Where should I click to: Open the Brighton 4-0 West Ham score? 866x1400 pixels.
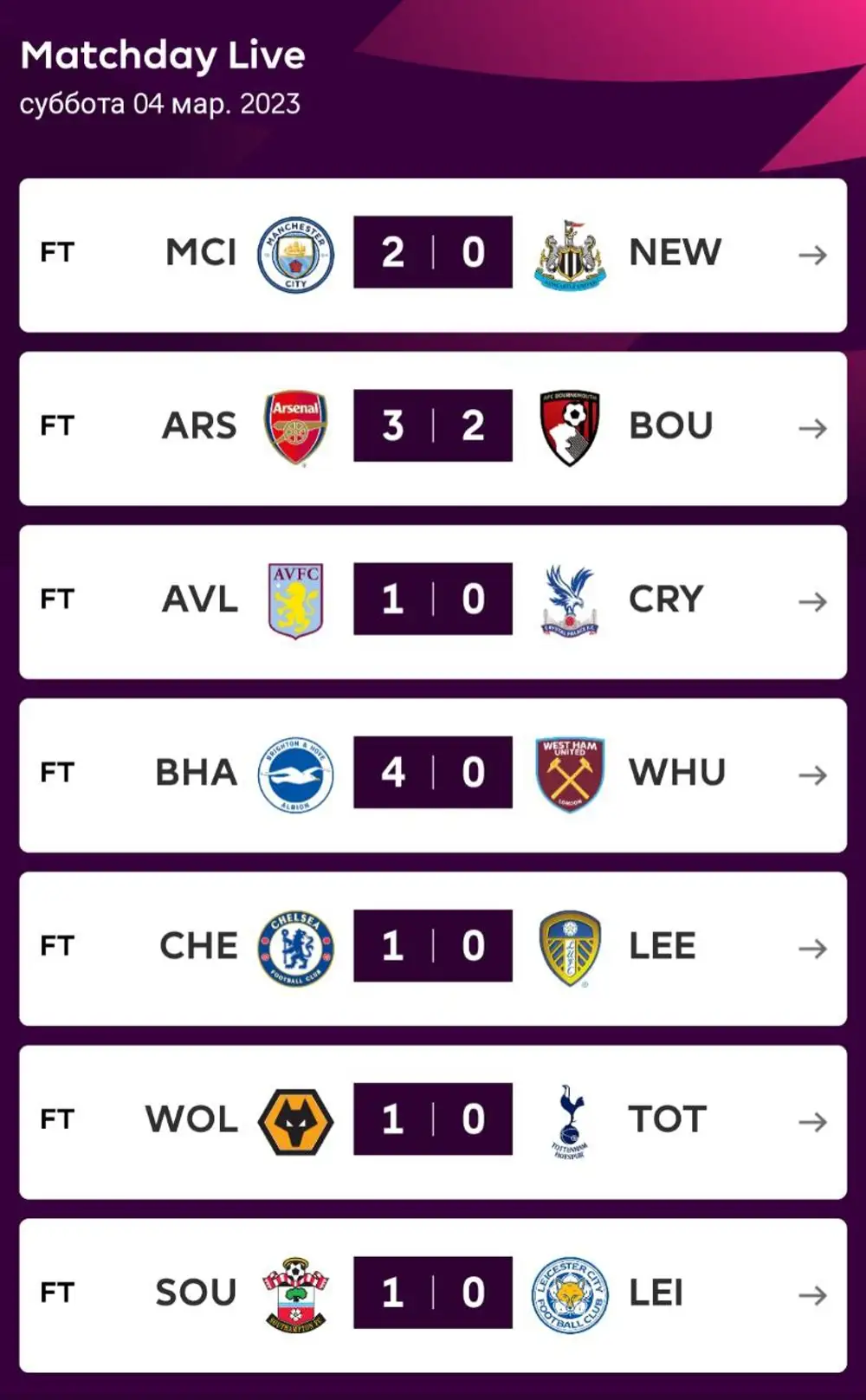click(x=432, y=772)
